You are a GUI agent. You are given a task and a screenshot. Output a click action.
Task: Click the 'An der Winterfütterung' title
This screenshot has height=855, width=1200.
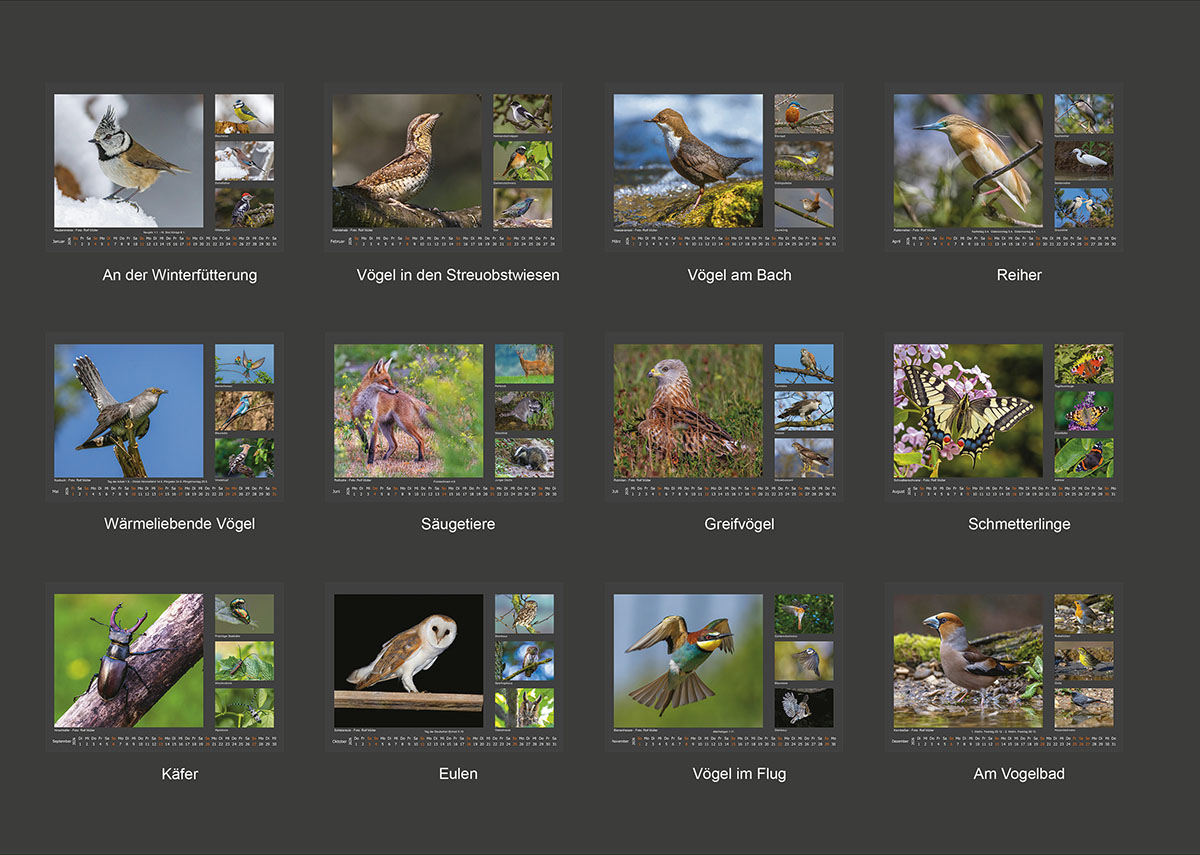tap(179, 275)
